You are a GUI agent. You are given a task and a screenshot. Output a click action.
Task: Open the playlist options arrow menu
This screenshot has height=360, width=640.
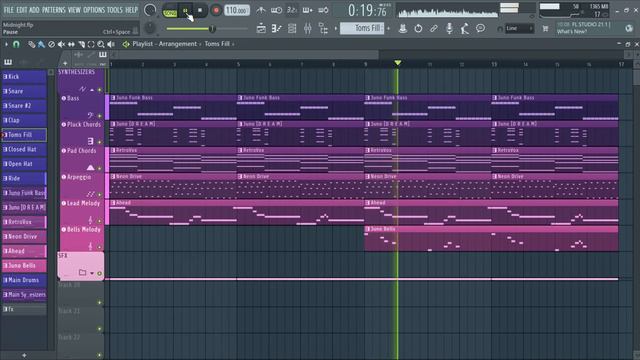click(6, 44)
